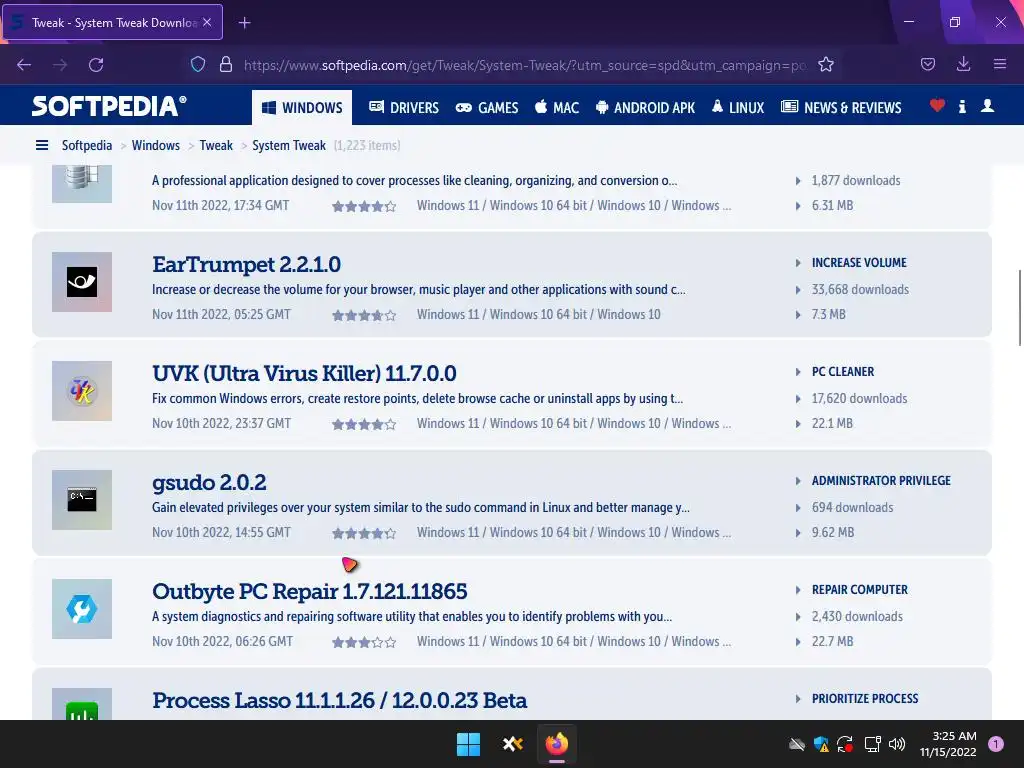This screenshot has height=768, width=1024.
Task: Open gsudo 2.0.2 title link
Action: tap(209, 483)
